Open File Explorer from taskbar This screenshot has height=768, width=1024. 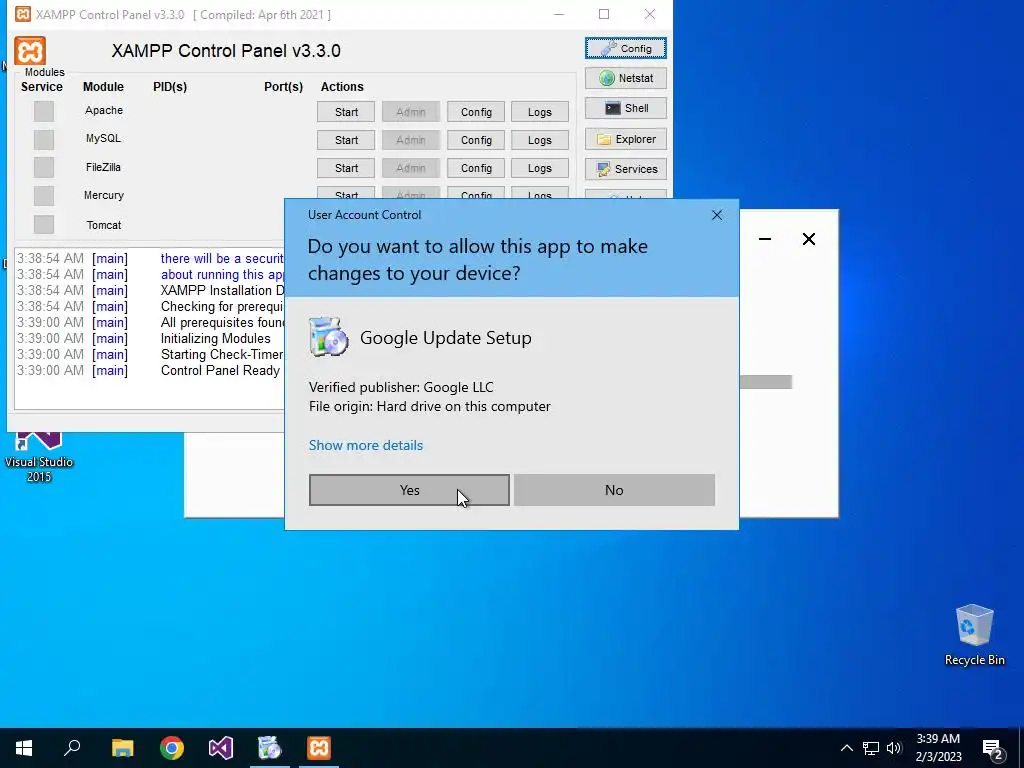(122, 748)
